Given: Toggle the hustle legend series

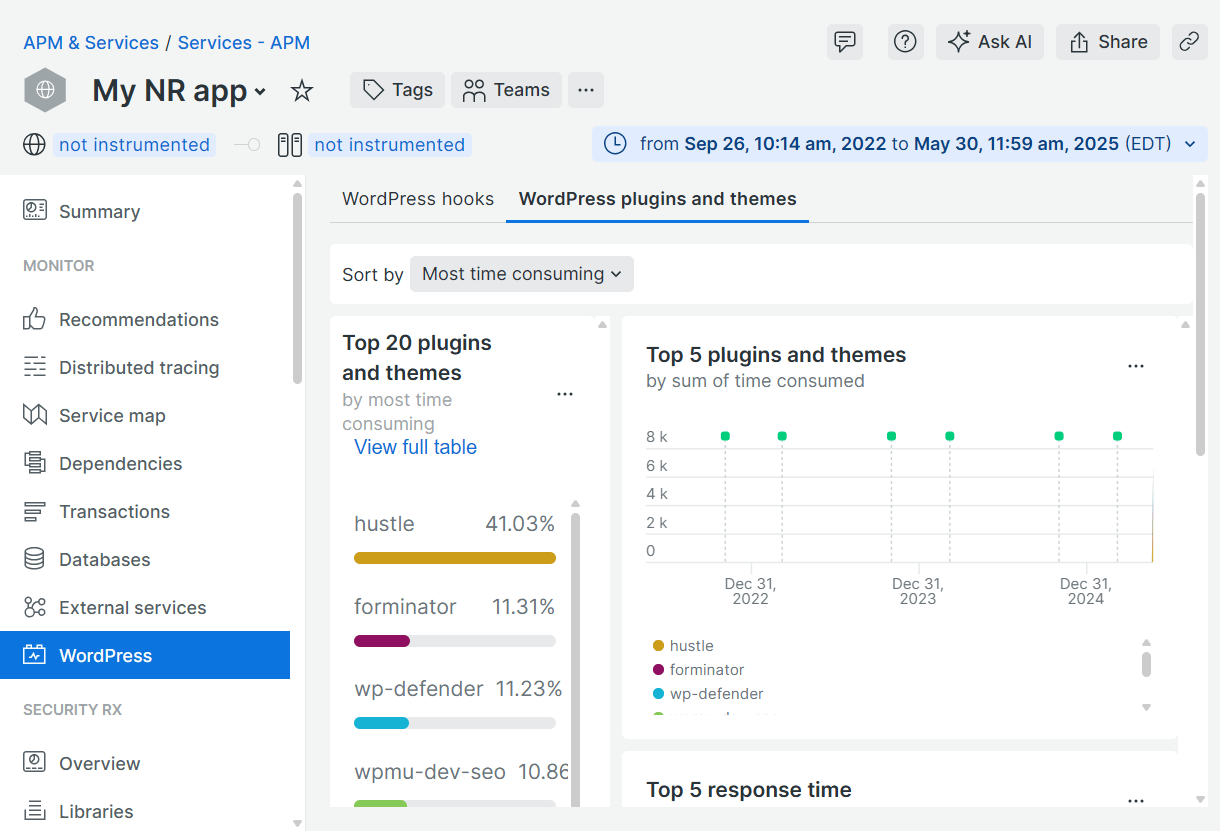Looking at the screenshot, I should (683, 646).
